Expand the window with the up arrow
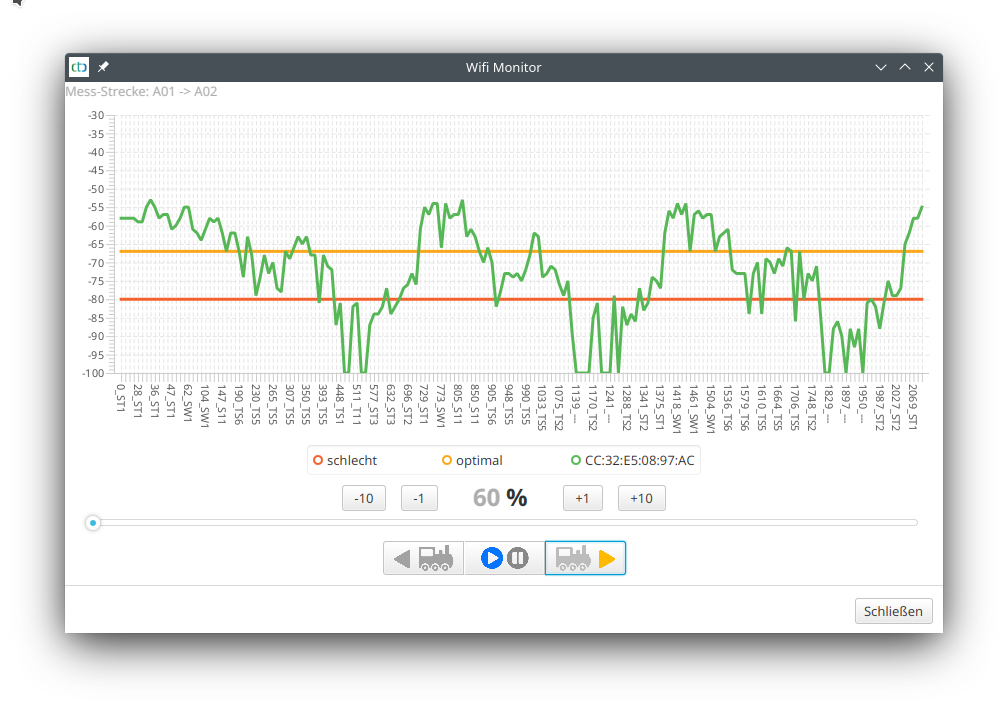Screen dimensions: 1008x710 pos(904,67)
